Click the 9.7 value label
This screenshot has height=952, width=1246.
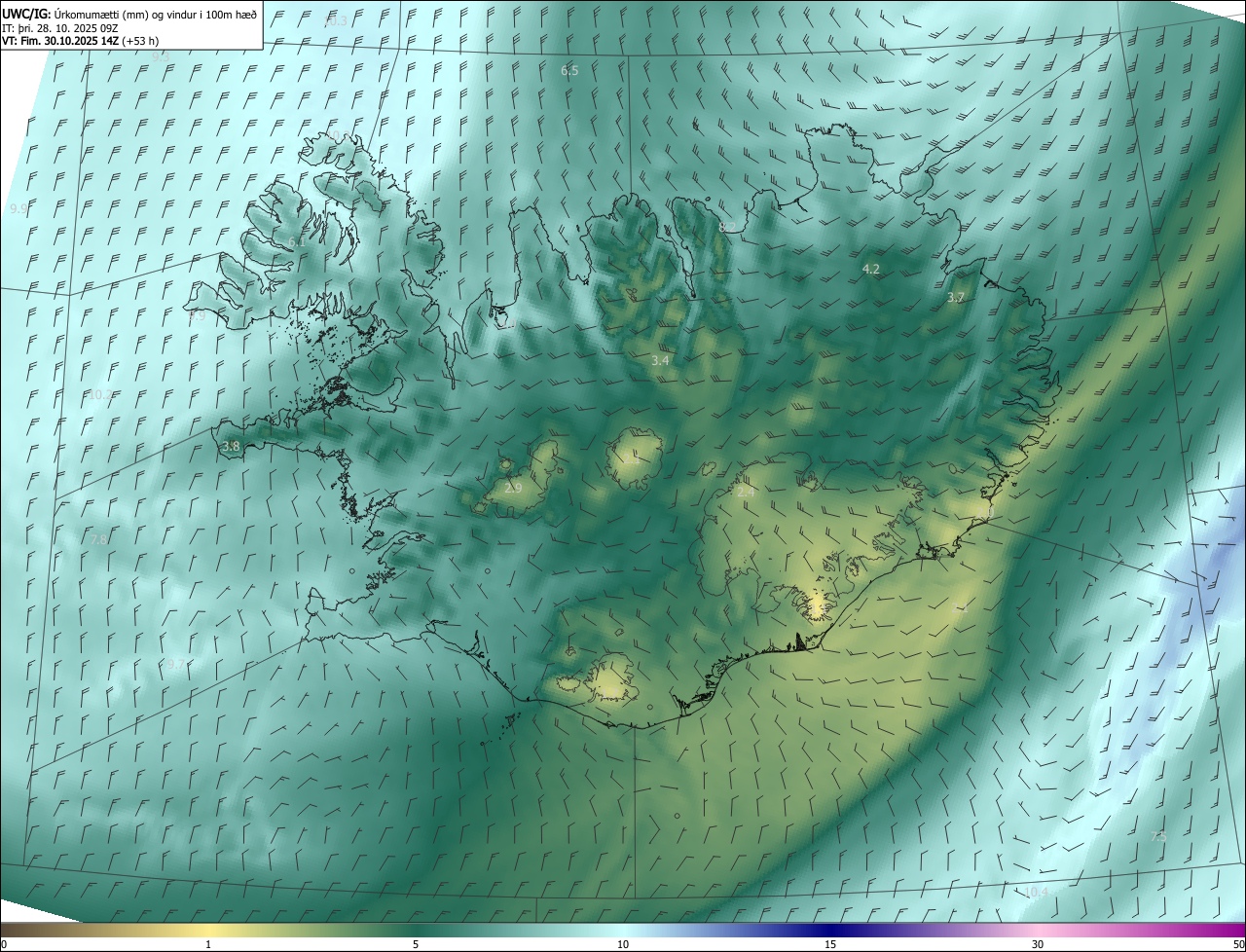(175, 664)
